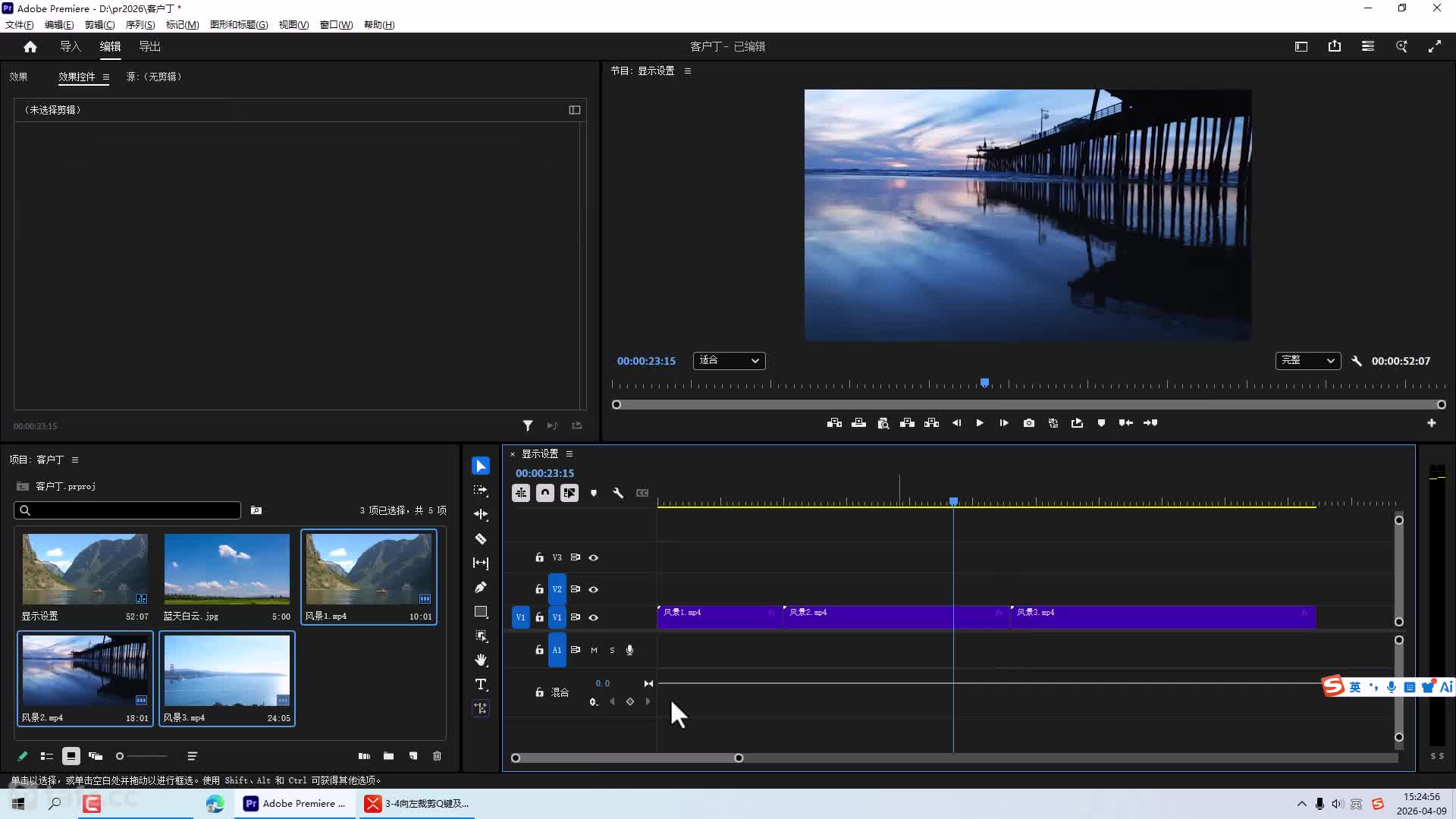Screen dimensions: 1456x819
Task: Open the workspaces icon in header
Action: pyautogui.click(x=1301, y=46)
